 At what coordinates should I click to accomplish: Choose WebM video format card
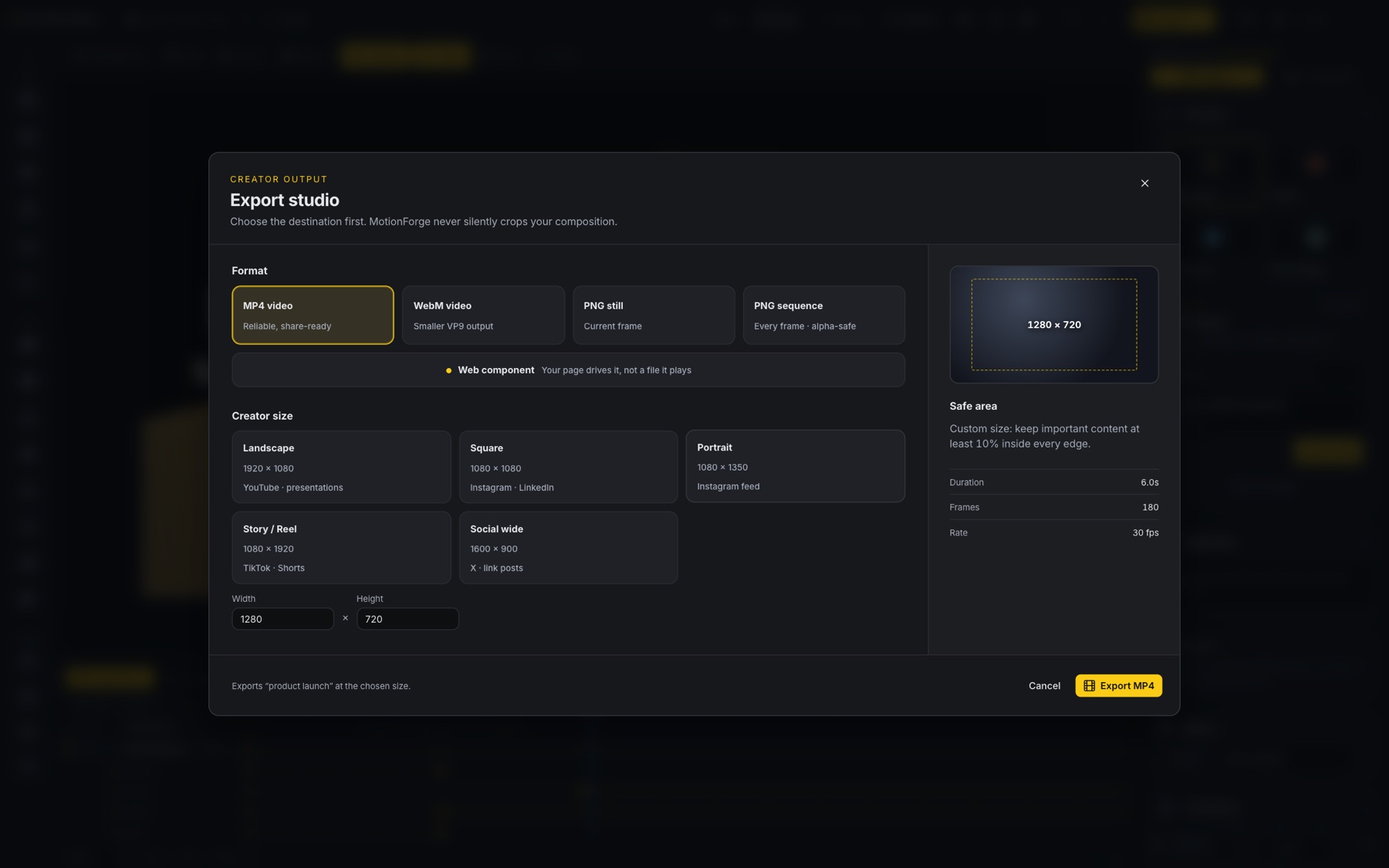pos(483,315)
